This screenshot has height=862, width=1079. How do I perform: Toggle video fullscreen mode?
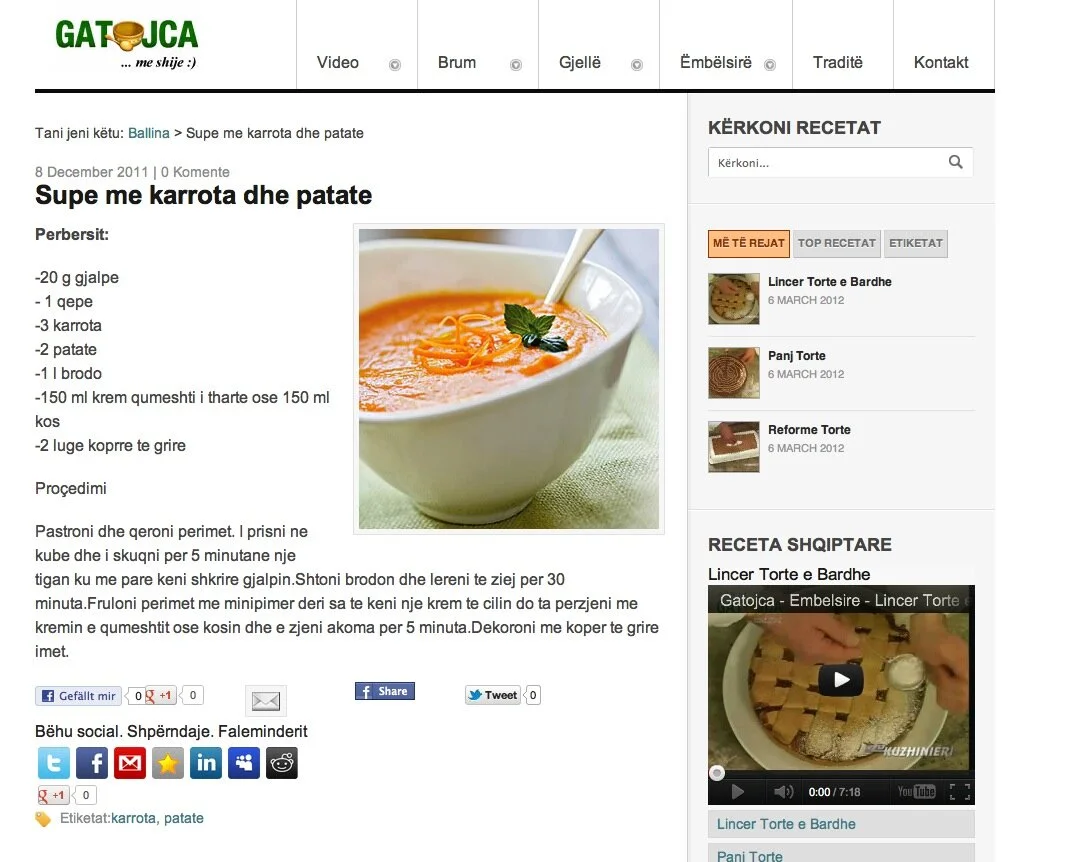[x=960, y=792]
